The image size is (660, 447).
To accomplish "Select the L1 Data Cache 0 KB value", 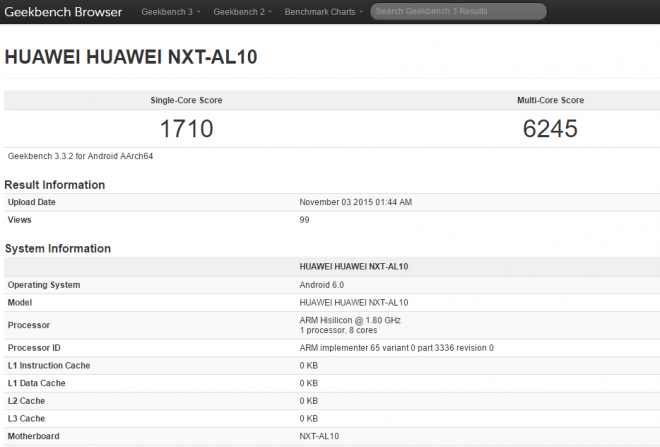I will click(x=309, y=383).
